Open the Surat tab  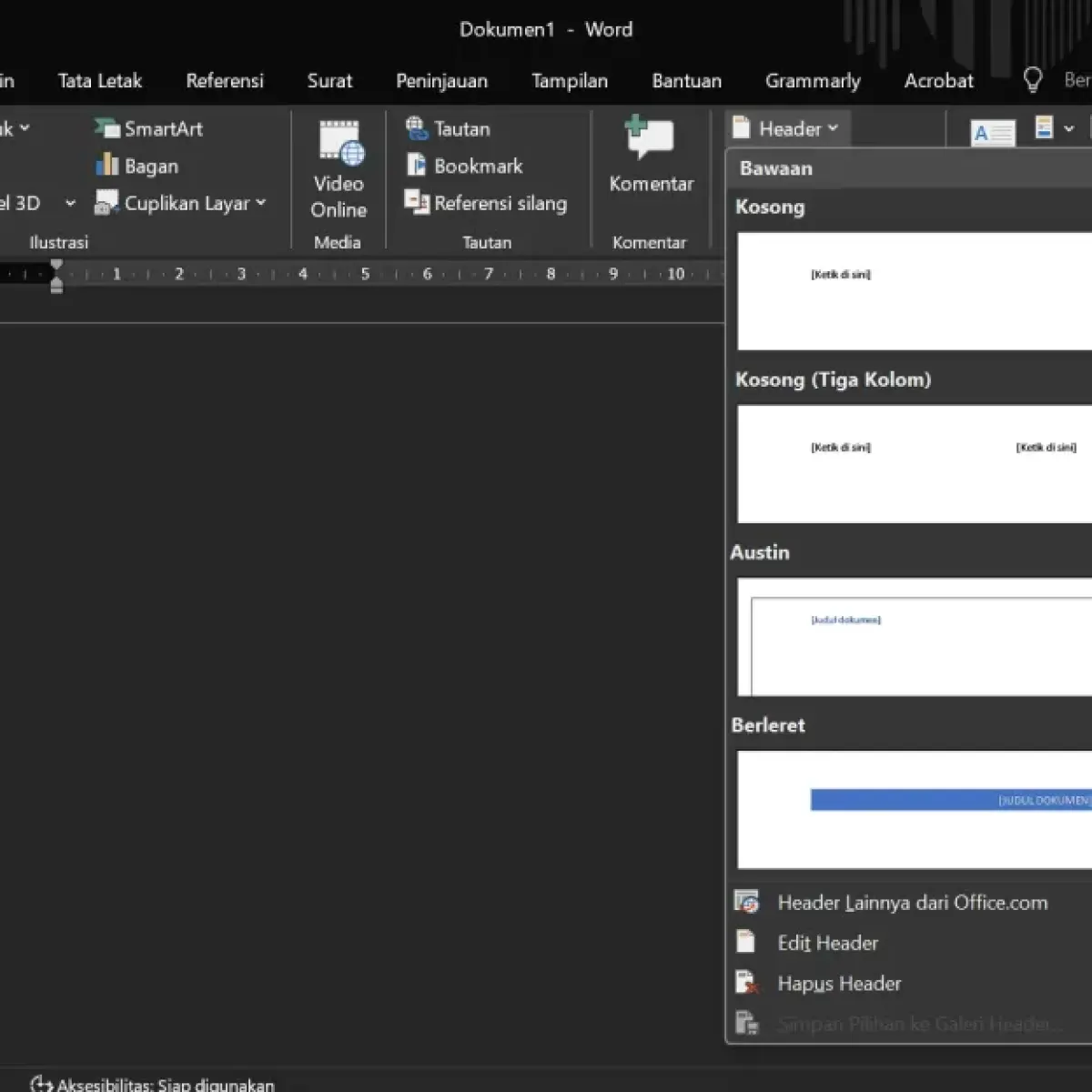[329, 80]
